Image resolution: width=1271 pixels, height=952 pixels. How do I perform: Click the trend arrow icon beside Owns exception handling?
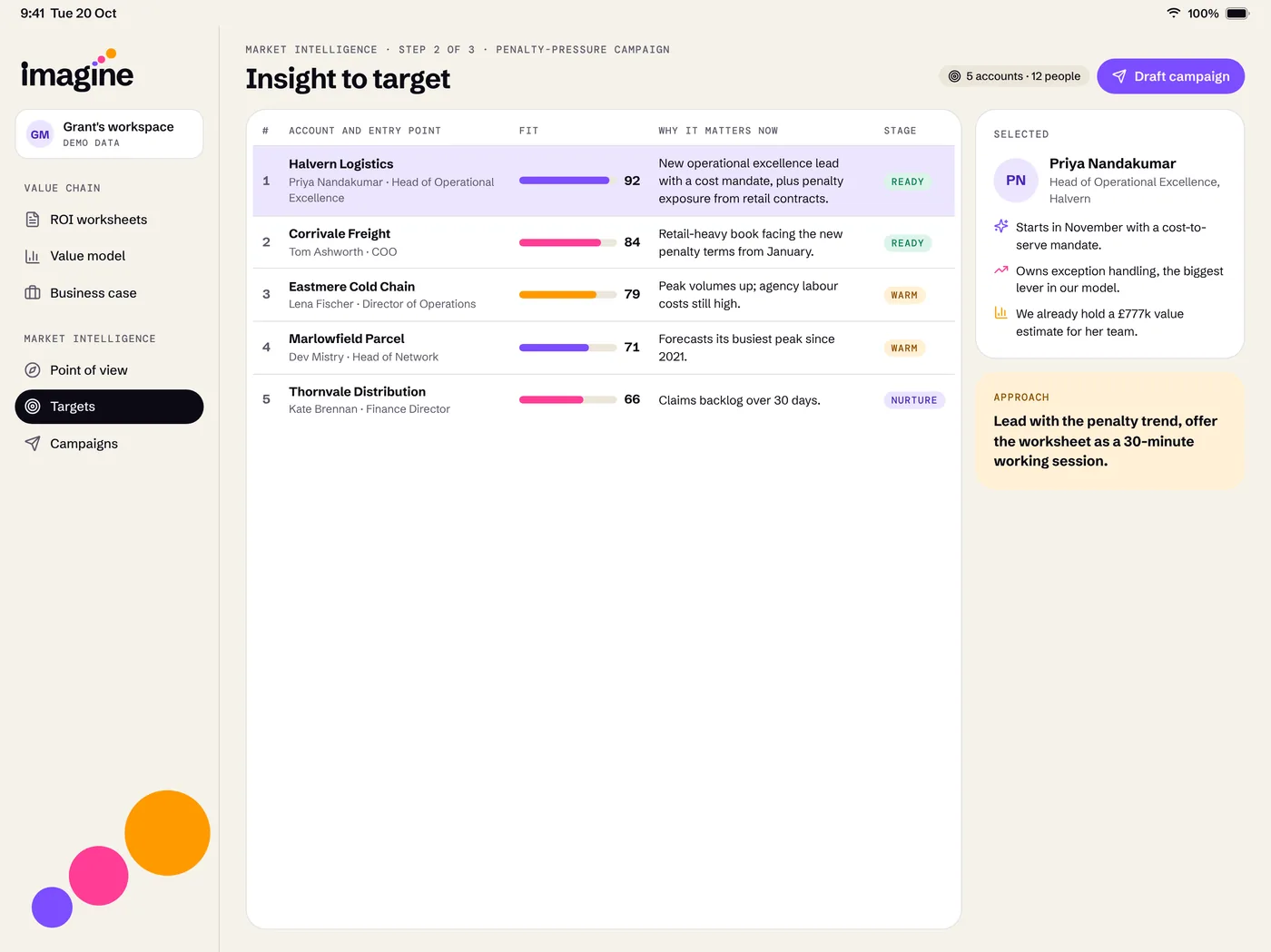[1001, 270]
